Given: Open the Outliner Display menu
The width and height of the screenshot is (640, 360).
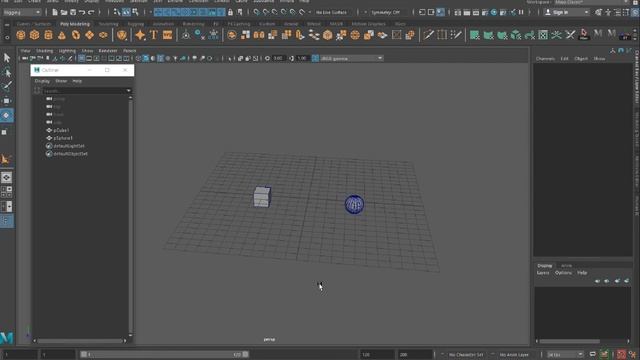Looking at the screenshot, I should (42, 81).
